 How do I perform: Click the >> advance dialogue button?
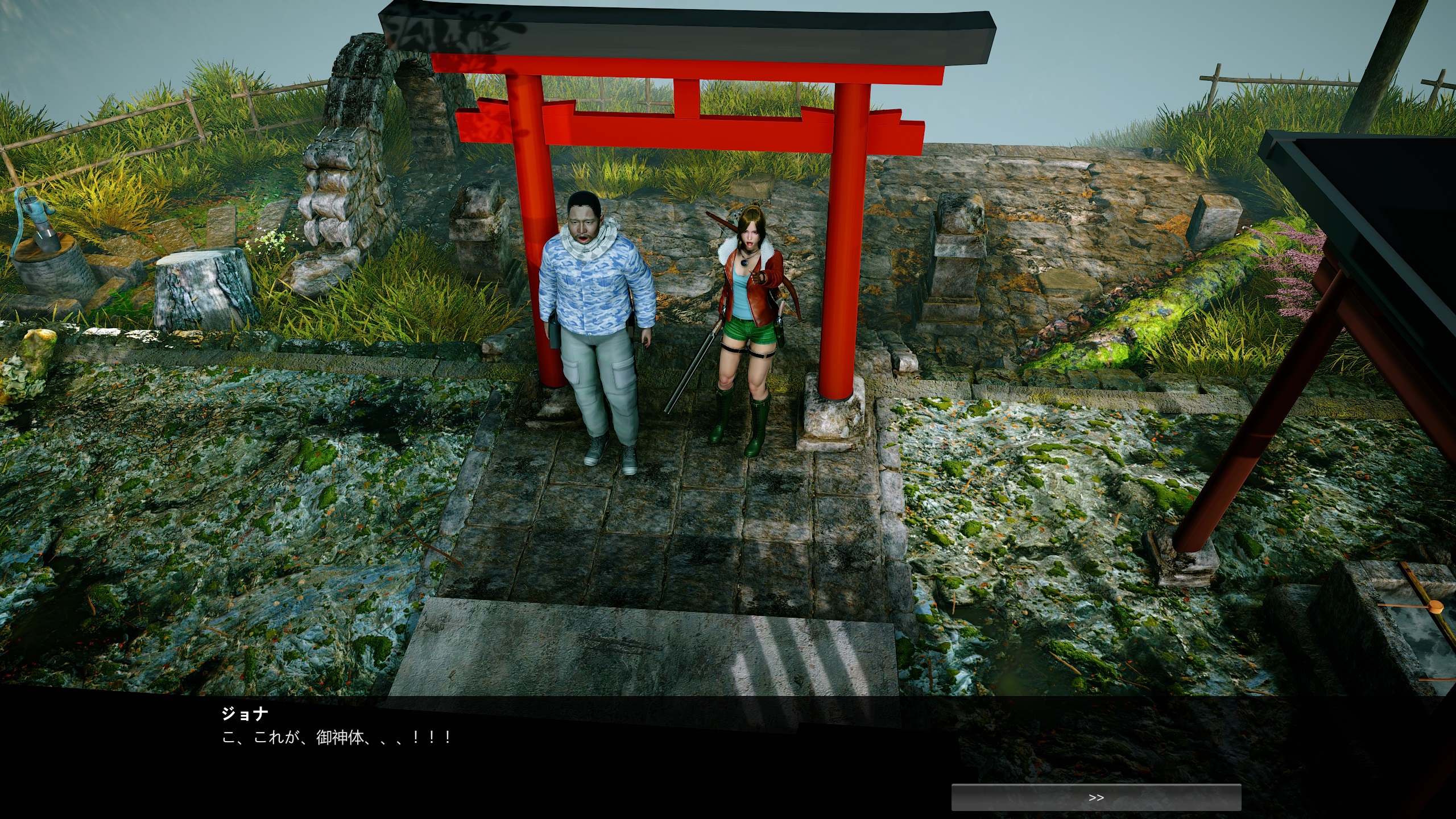click(x=1096, y=797)
